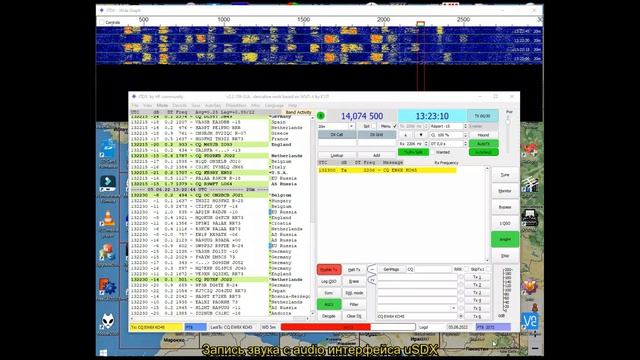Viewport: 640px width, 360px height.
Task: Click the Tune button
Action: 505,175
